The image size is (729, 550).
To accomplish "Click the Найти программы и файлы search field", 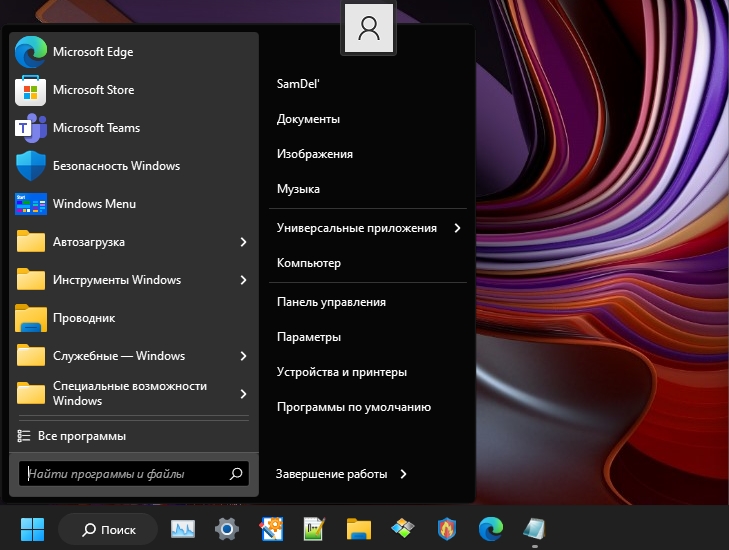I will (x=125, y=474).
